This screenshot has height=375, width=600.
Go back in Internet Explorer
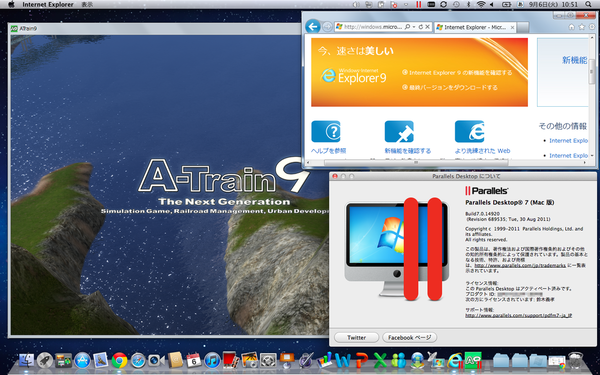tap(313, 27)
